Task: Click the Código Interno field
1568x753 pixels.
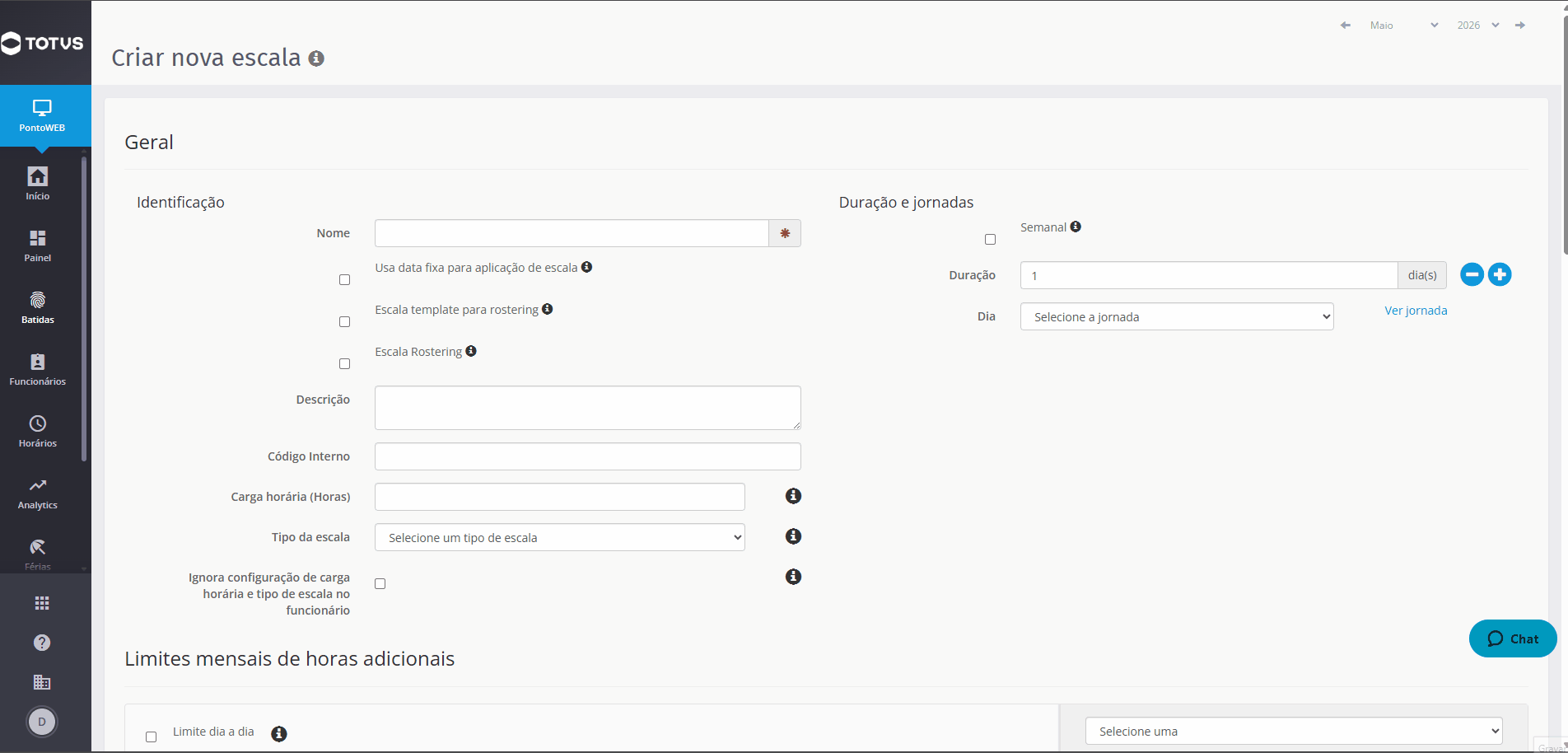Action: click(588, 456)
